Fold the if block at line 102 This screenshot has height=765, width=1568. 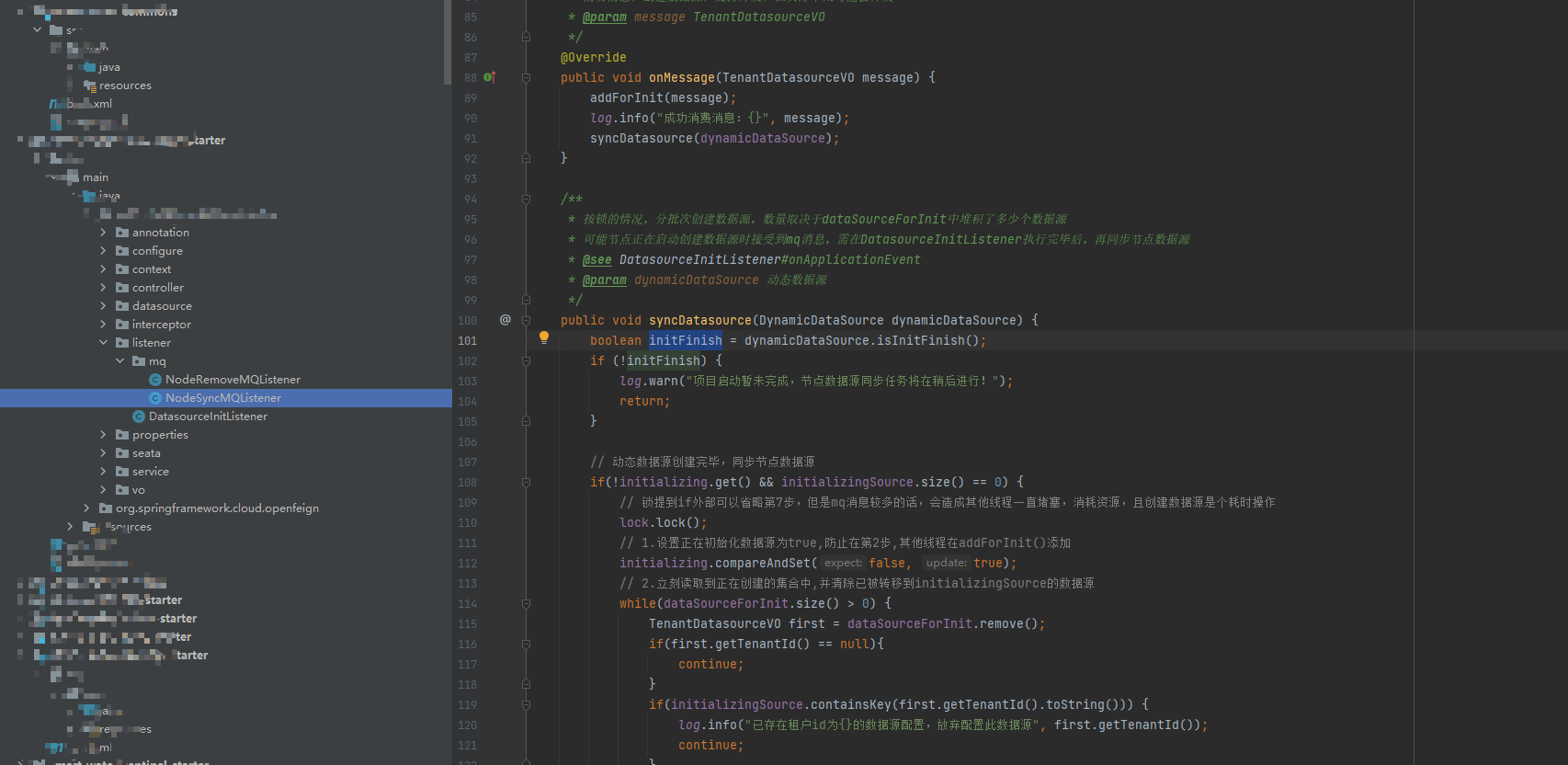coord(526,361)
